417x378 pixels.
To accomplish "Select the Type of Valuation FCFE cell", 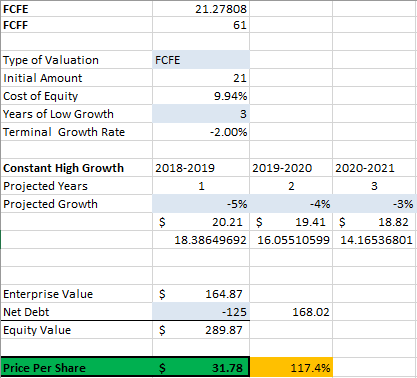I will pos(201,60).
